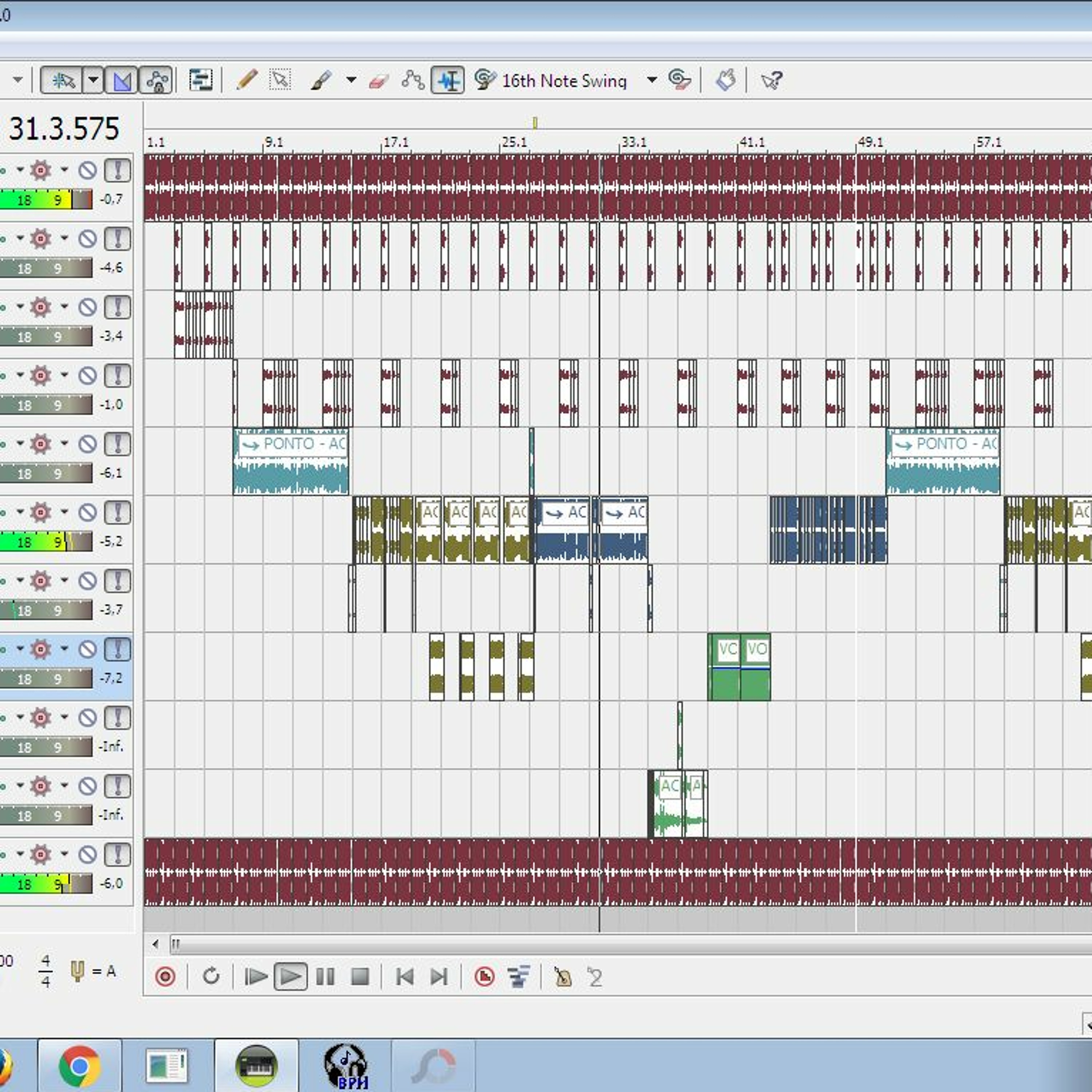This screenshot has height=1092, width=1092.
Task: Select the Paint brush tool
Action: point(321,80)
